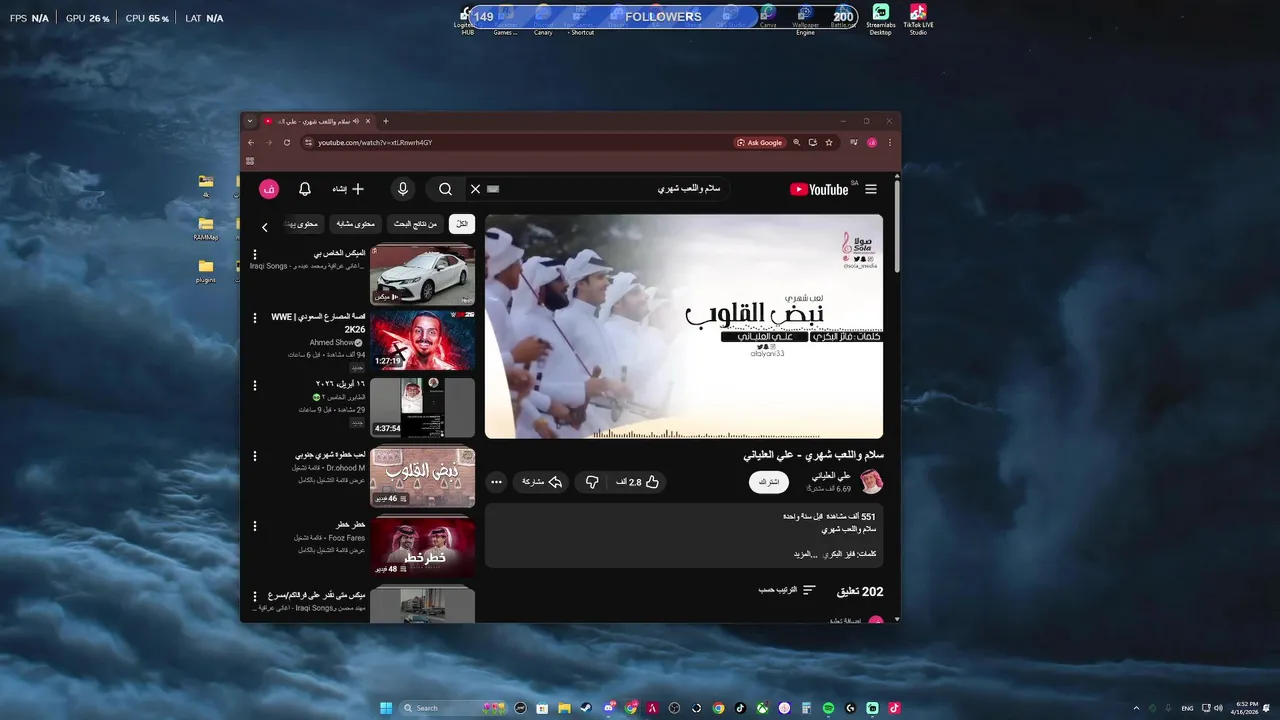Image resolution: width=1280 pixels, height=720 pixels.
Task: Click the YouTube search magnifier button
Action: tap(446, 189)
